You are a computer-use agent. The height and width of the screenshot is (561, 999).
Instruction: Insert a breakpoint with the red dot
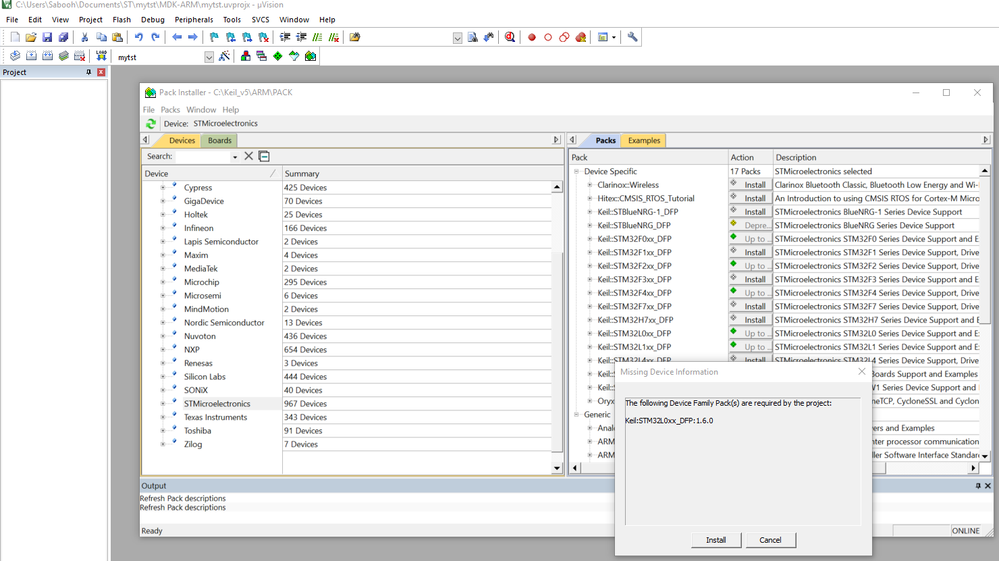531,38
